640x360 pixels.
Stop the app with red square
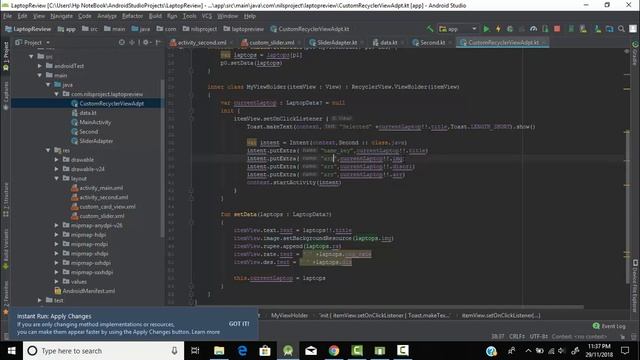[557, 29]
